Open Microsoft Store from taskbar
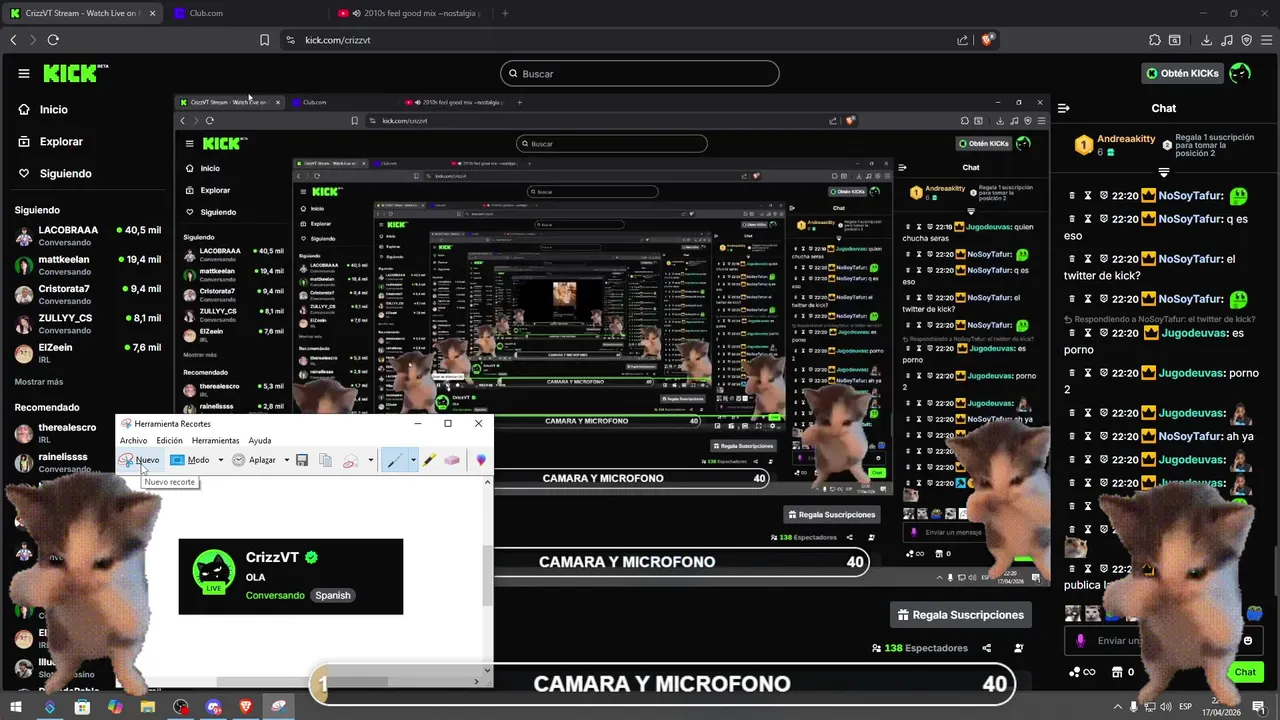This screenshot has height=720, width=1280. (82, 707)
